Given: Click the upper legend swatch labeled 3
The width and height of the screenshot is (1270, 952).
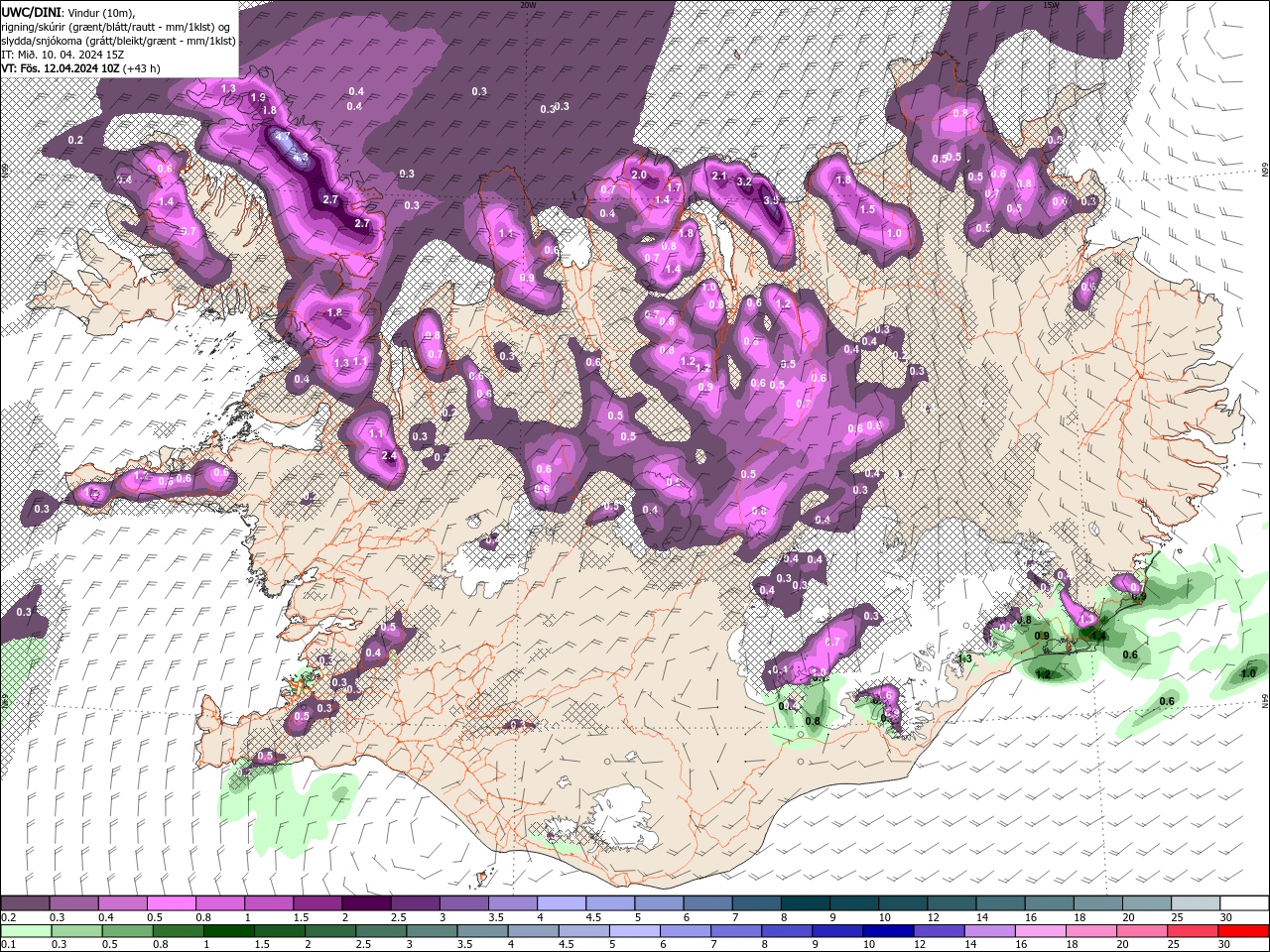Looking at the screenshot, I should [x=463, y=903].
